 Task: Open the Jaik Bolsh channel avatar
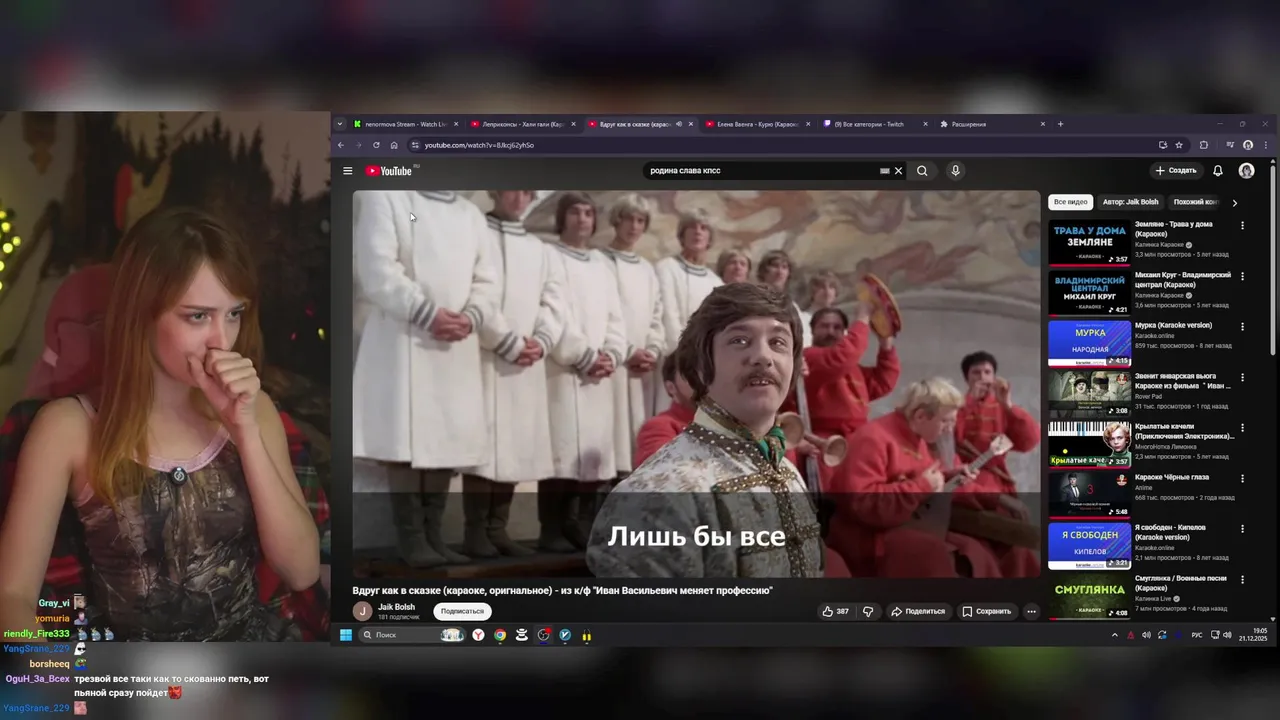point(362,611)
